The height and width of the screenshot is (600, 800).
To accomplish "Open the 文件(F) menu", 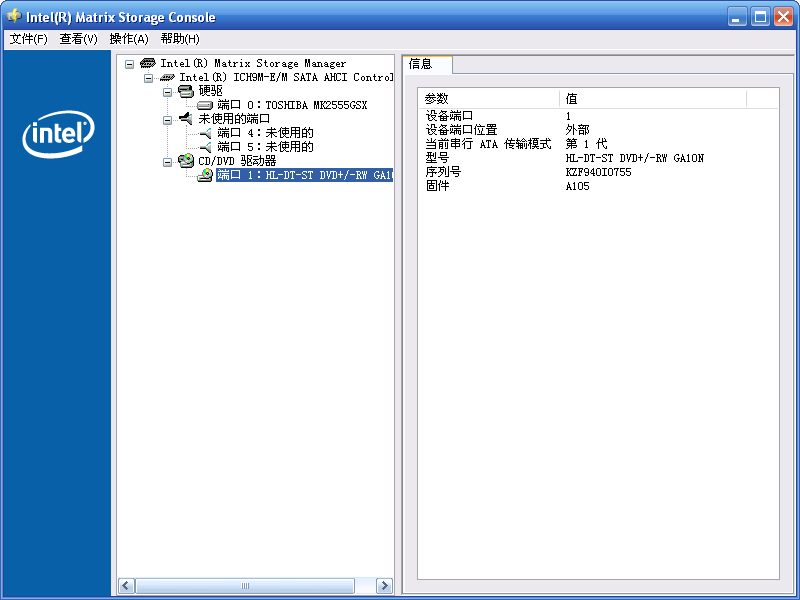I will coord(29,39).
